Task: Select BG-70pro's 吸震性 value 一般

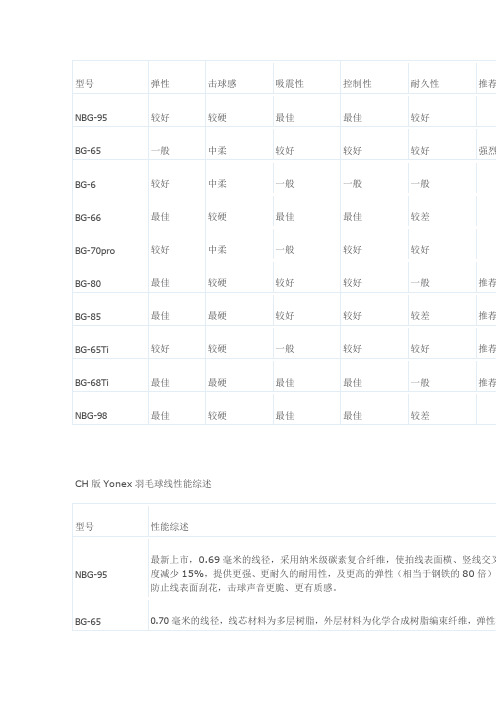Action: 285,249
